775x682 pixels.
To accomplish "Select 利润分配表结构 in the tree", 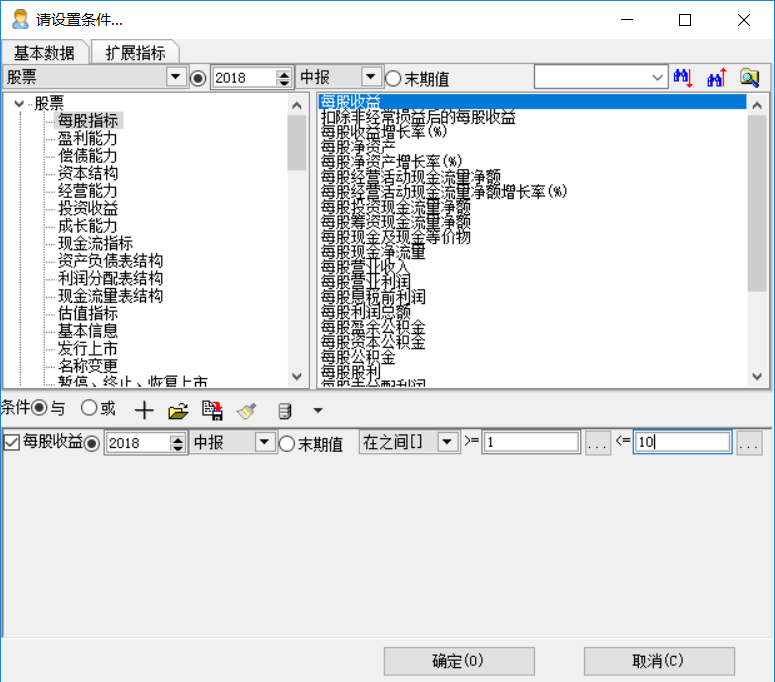I will click(x=110, y=278).
